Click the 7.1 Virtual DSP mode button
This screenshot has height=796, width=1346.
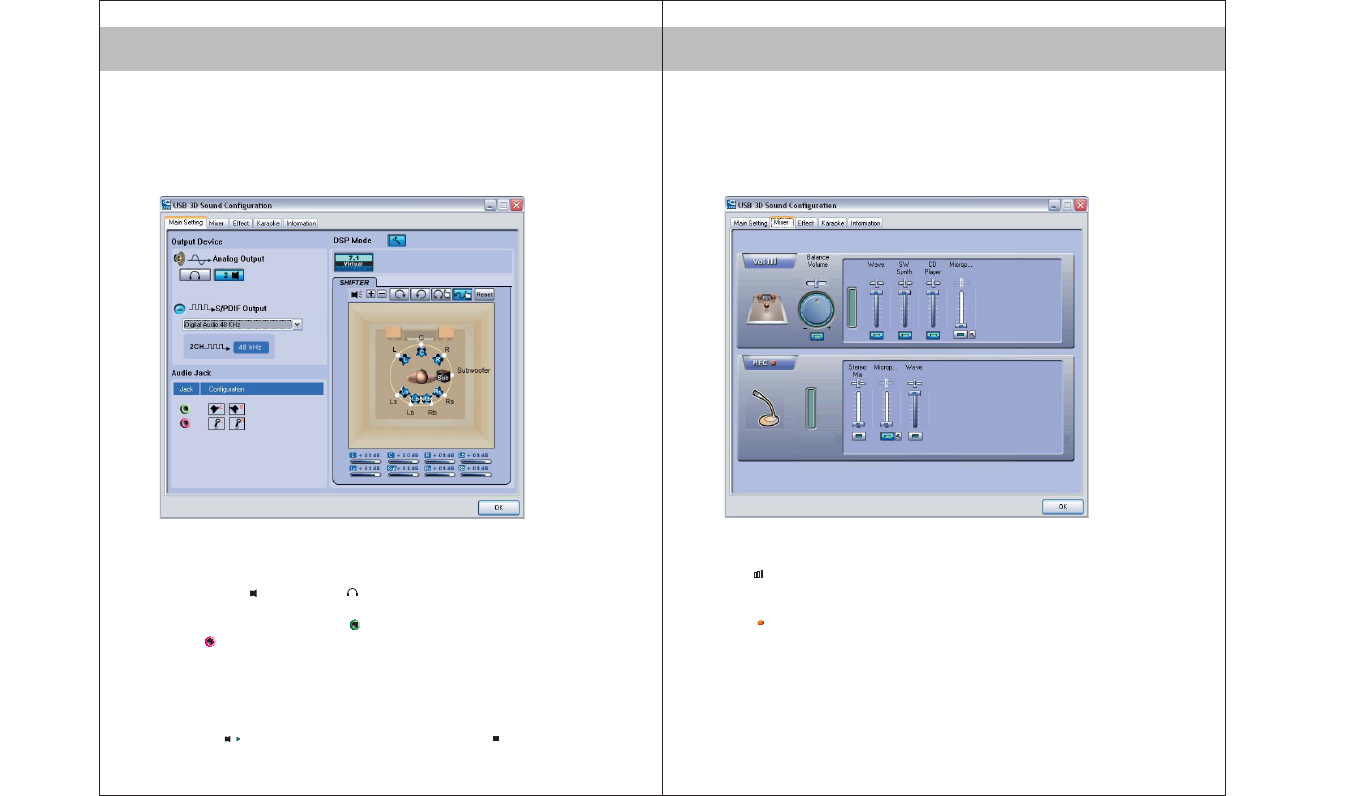point(354,262)
